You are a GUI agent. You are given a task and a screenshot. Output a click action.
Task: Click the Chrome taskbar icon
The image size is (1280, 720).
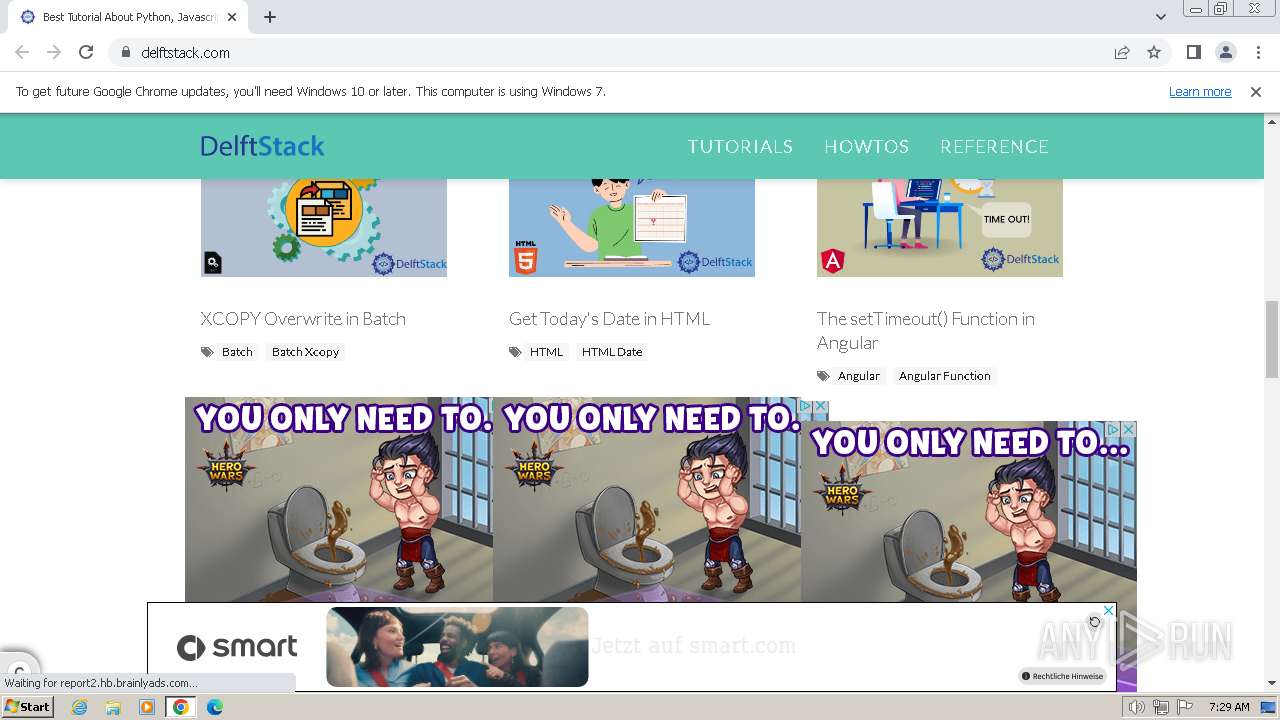181,707
